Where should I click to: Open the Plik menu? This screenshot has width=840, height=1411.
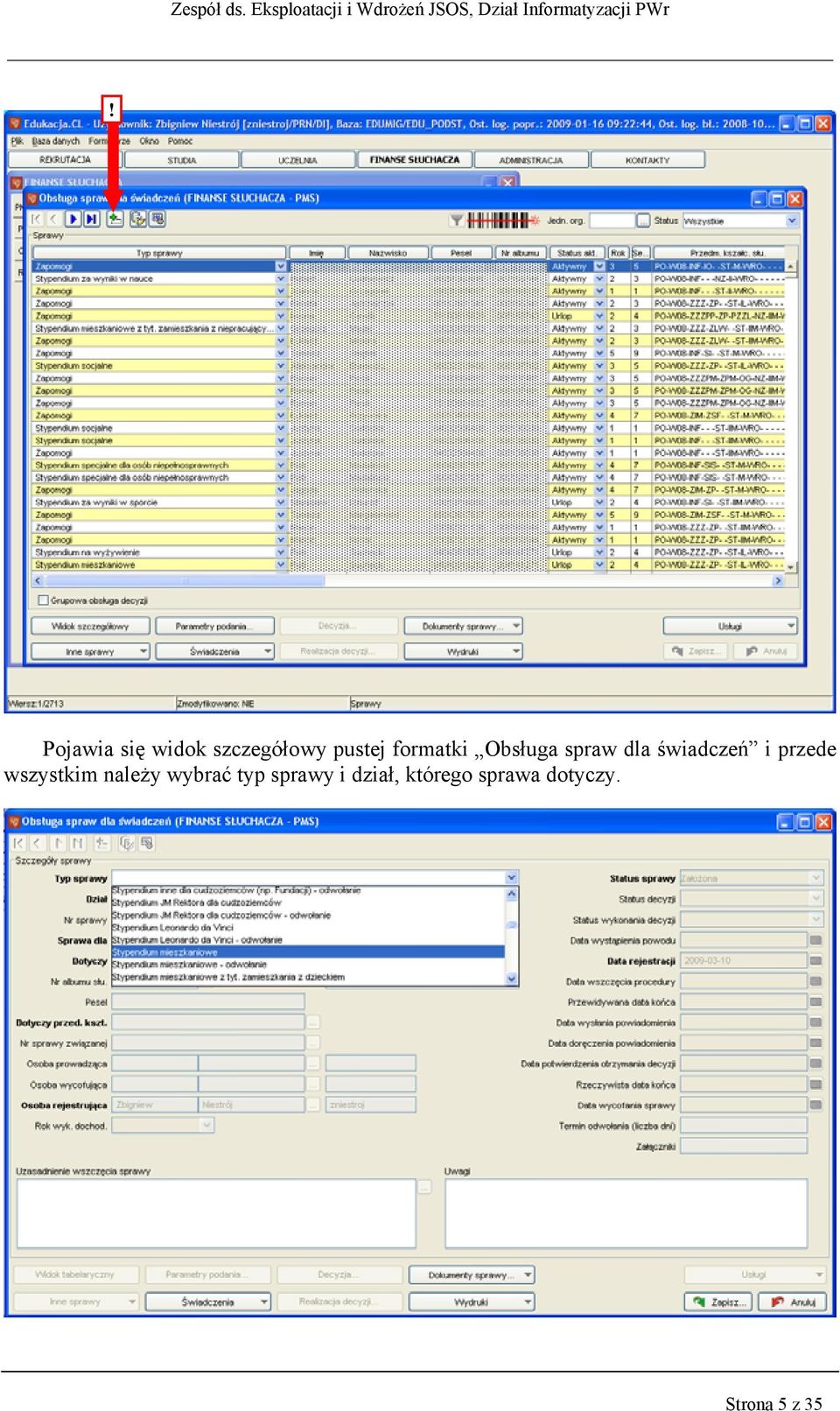pyautogui.click(x=17, y=141)
